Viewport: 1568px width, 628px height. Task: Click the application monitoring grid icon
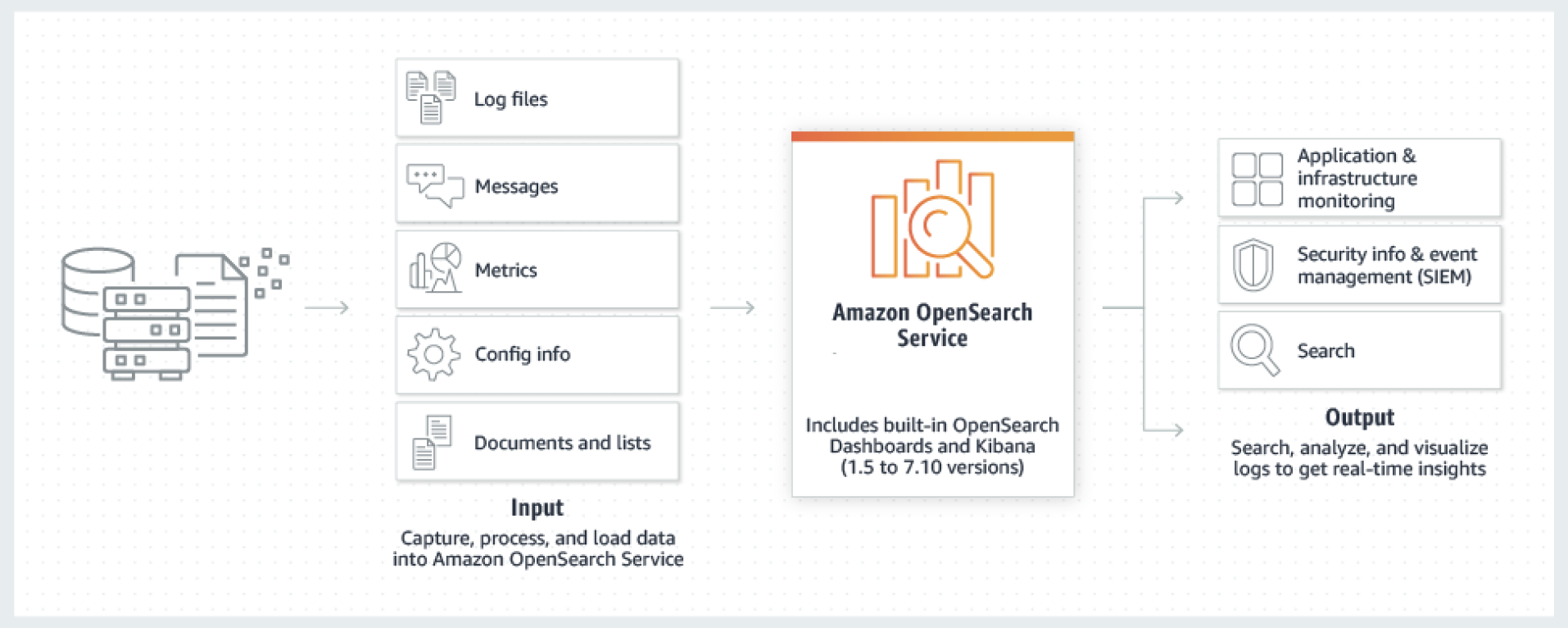click(x=1258, y=179)
